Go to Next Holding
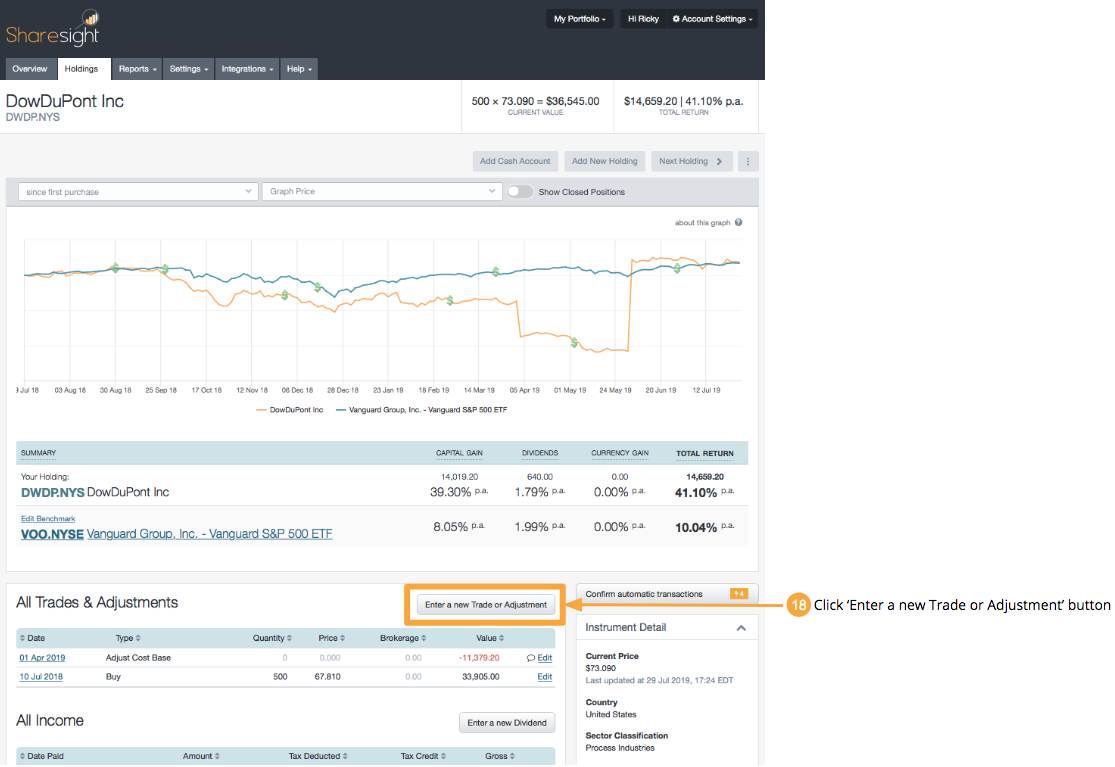The image size is (1115, 767). (690, 161)
